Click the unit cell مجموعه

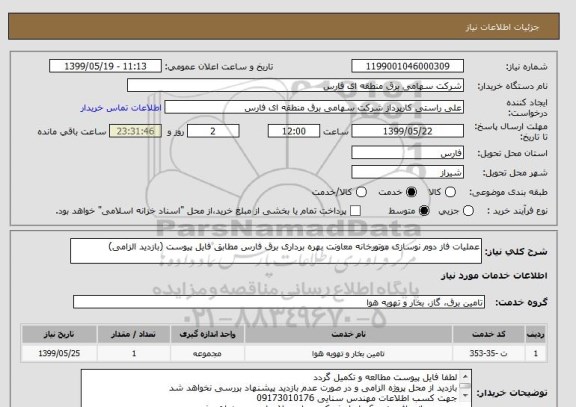207,353
